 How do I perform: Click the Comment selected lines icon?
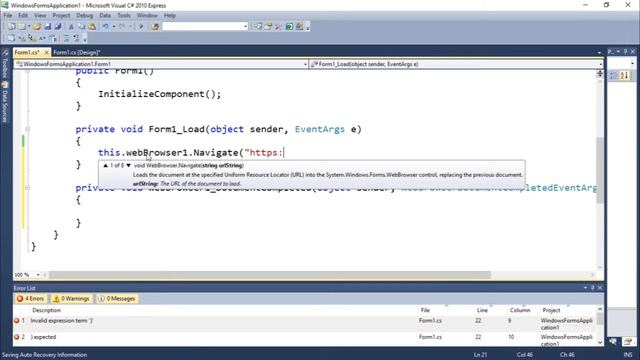click(x=66, y=38)
